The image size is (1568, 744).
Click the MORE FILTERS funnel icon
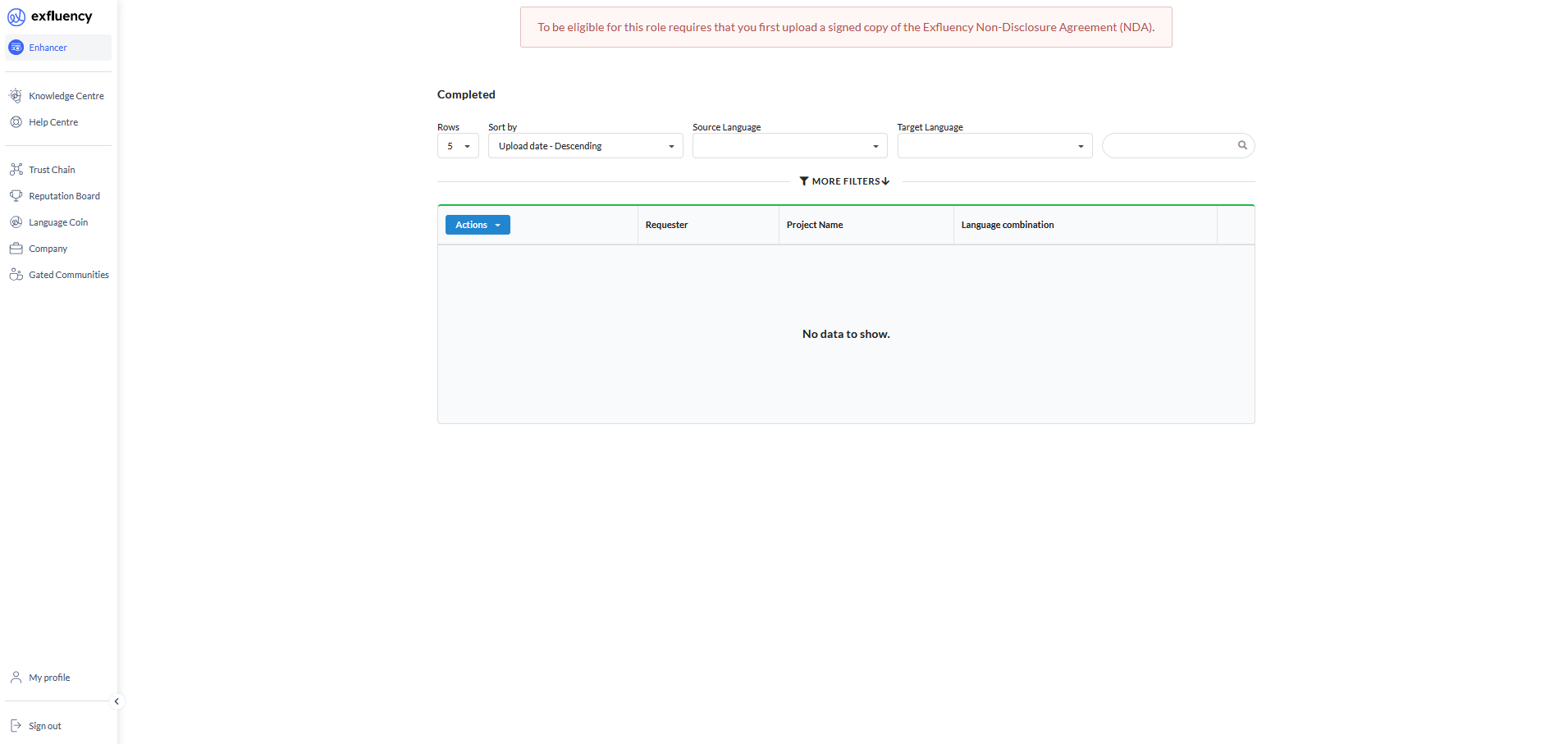tap(804, 181)
